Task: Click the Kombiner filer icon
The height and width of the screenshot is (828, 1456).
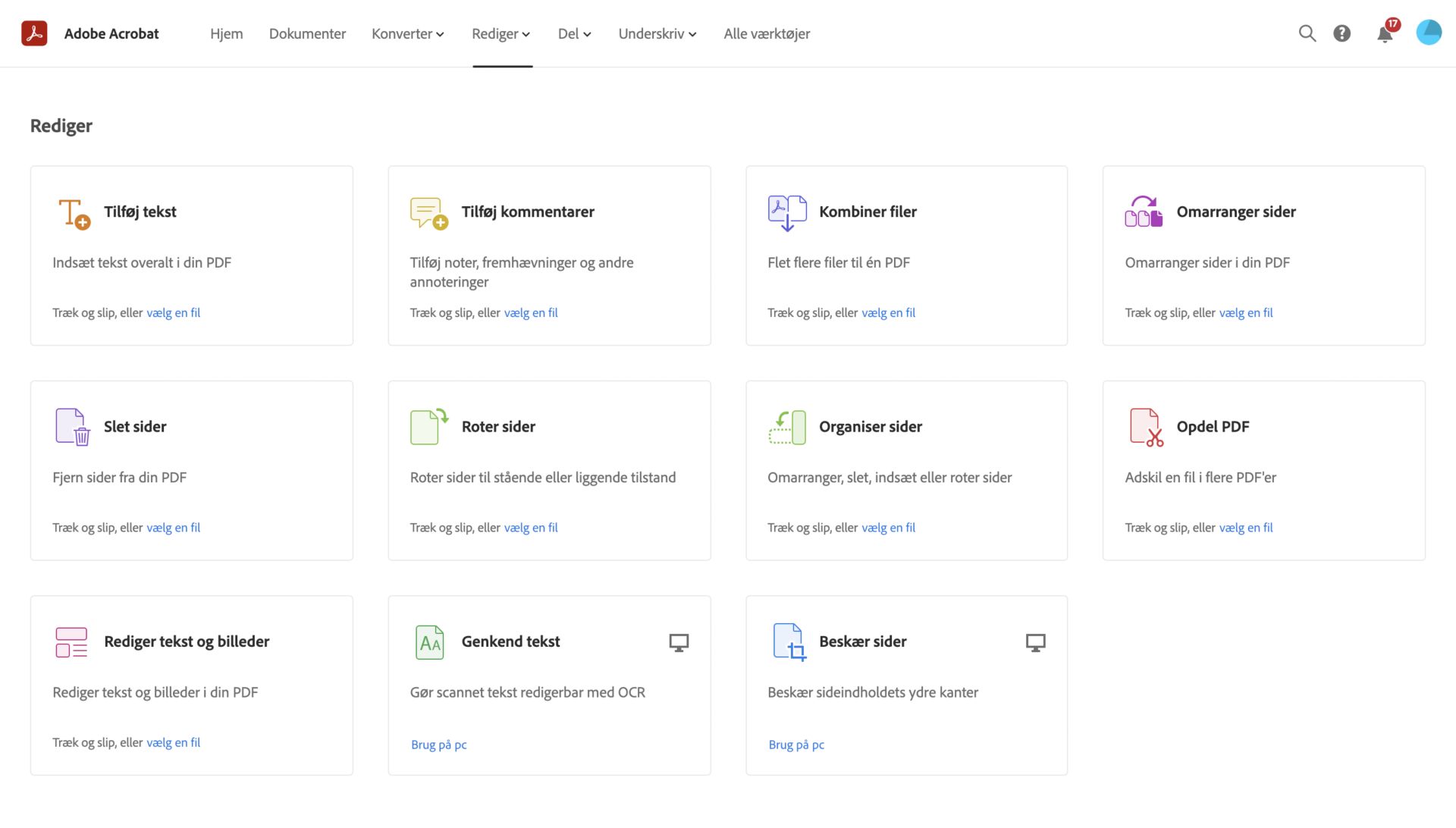Action: pyautogui.click(x=787, y=213)
